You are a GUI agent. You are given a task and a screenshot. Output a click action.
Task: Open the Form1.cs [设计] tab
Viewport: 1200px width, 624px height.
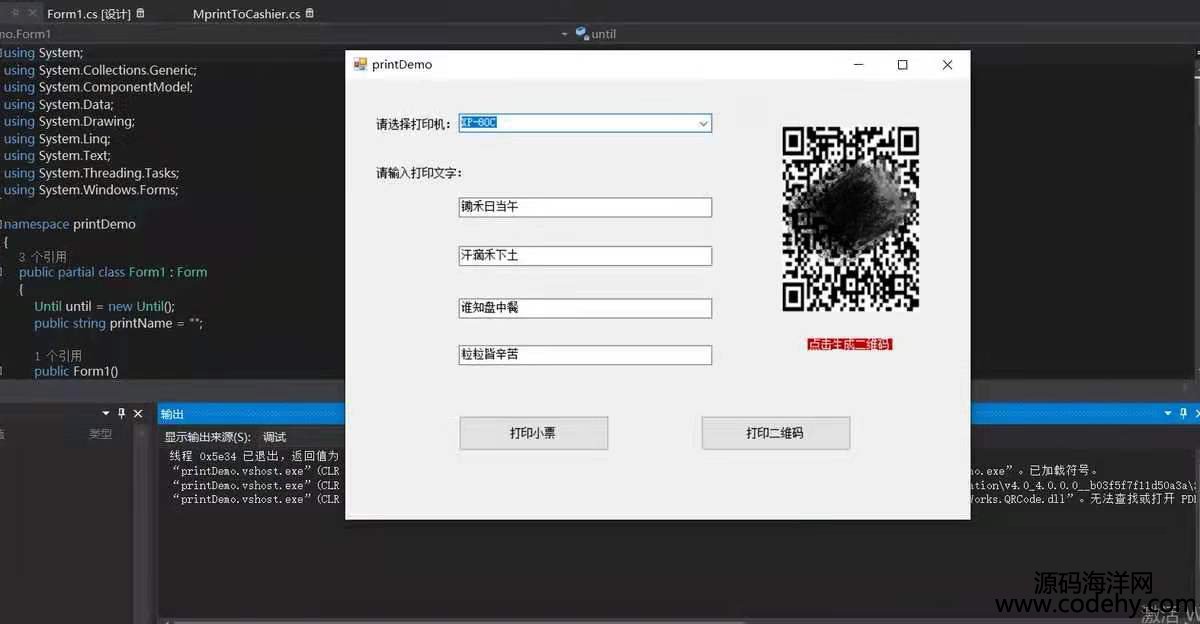click(x=89, y=14)
